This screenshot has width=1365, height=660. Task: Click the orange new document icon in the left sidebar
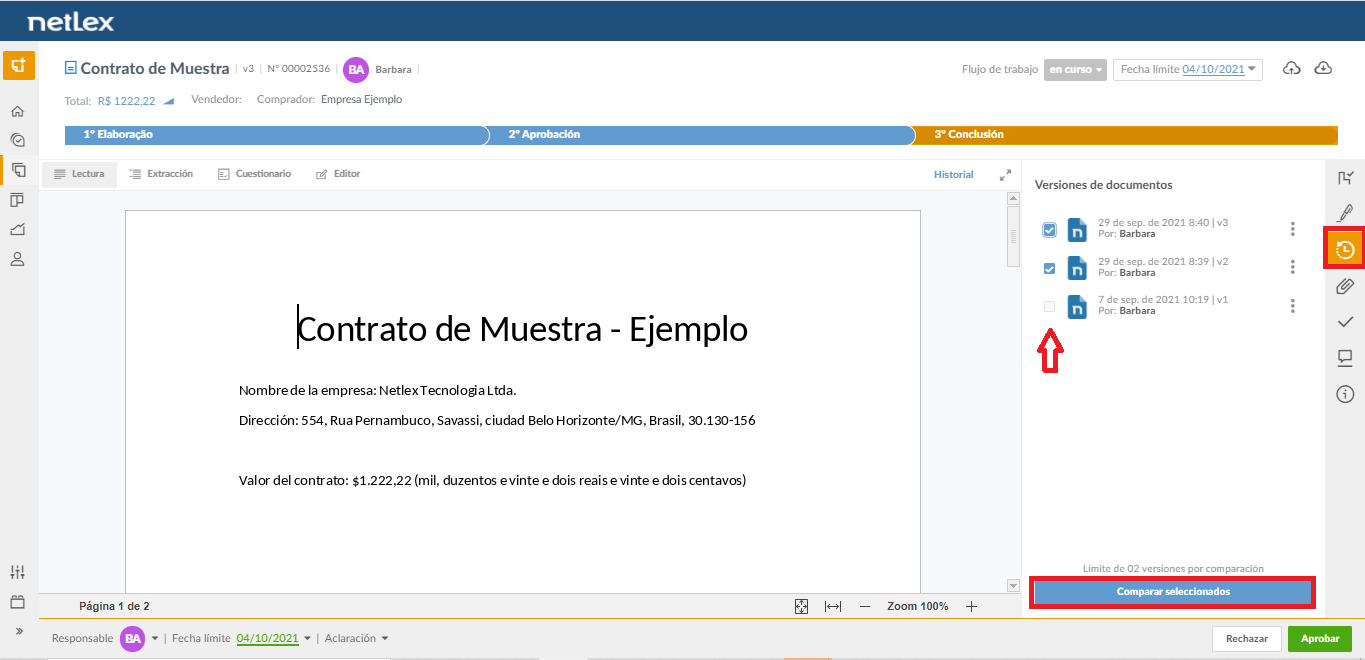[18, 66]
